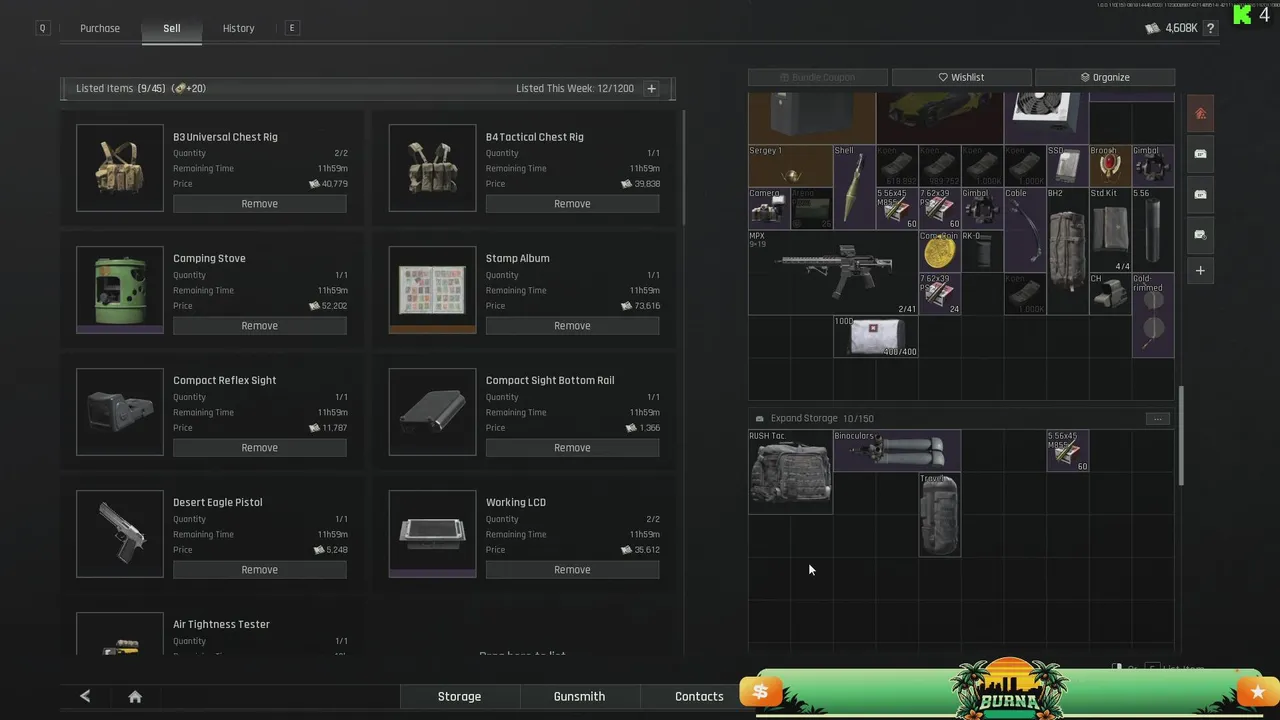Viewport: 1280px width, 720px height.
Task: Remove the B4 Tactical Chest Rig listing
Action: 572,204
